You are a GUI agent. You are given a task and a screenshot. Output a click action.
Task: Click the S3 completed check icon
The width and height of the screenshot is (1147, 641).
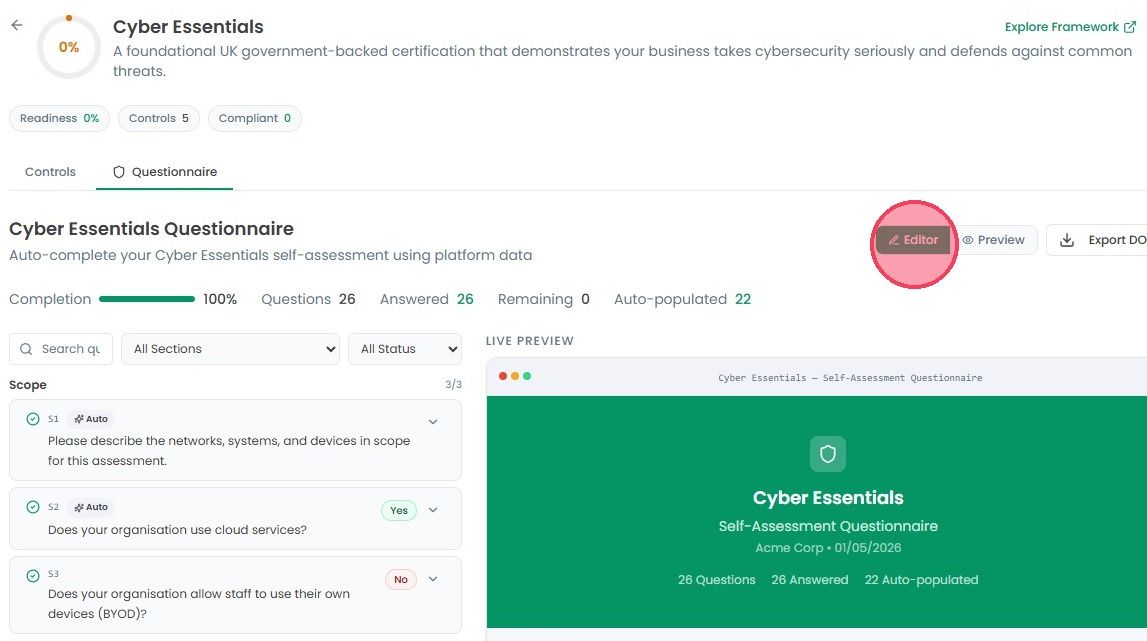pos(33,576)
